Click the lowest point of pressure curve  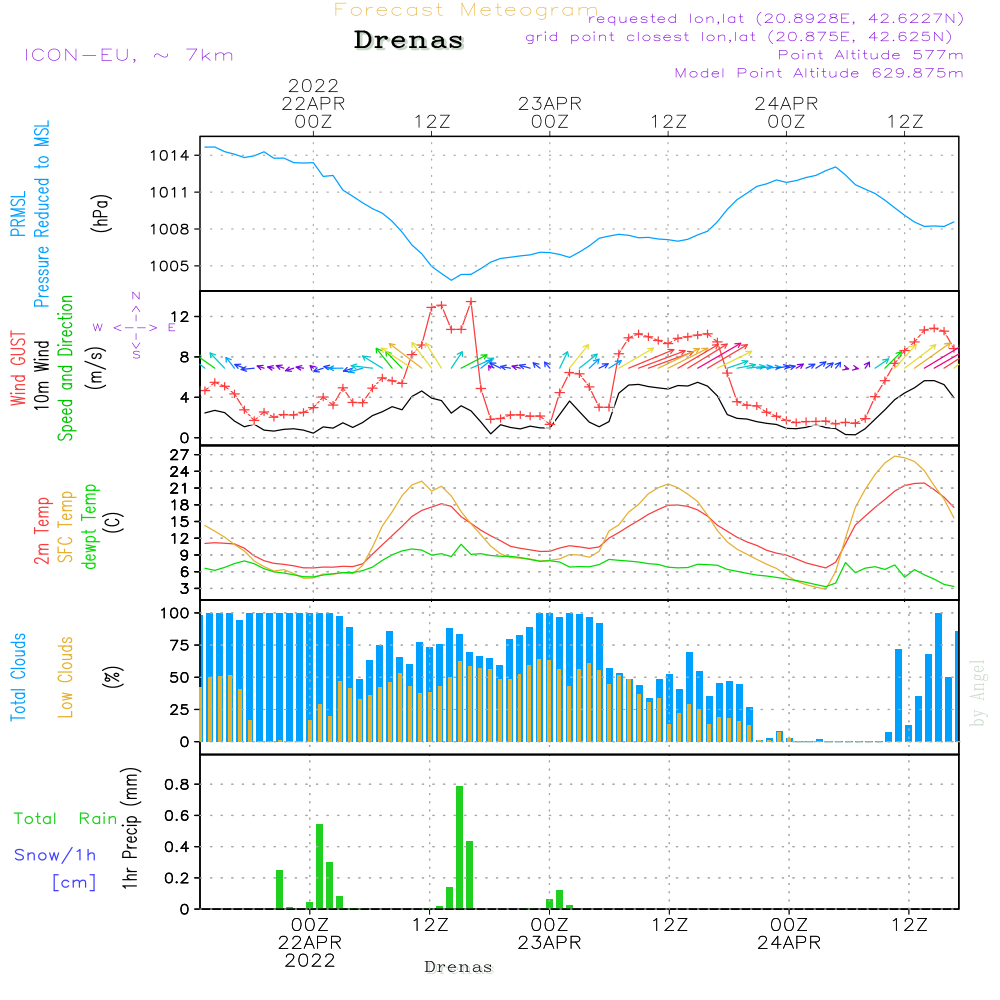coord(452,280)
